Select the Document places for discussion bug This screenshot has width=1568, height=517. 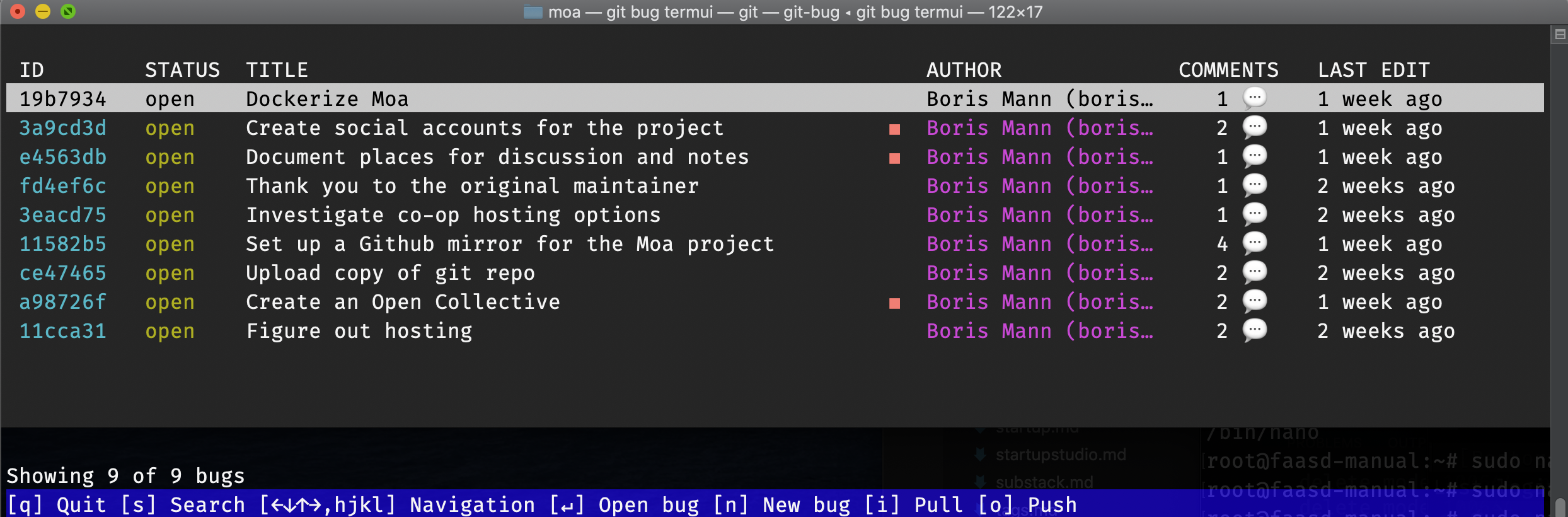(497, 157)
